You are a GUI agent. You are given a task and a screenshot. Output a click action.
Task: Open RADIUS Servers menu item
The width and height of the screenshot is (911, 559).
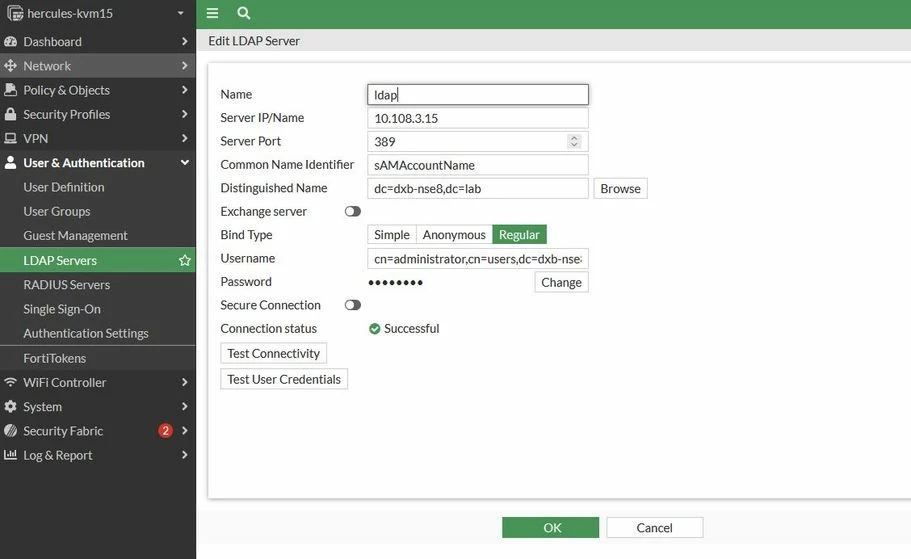(x=98, y=285)
